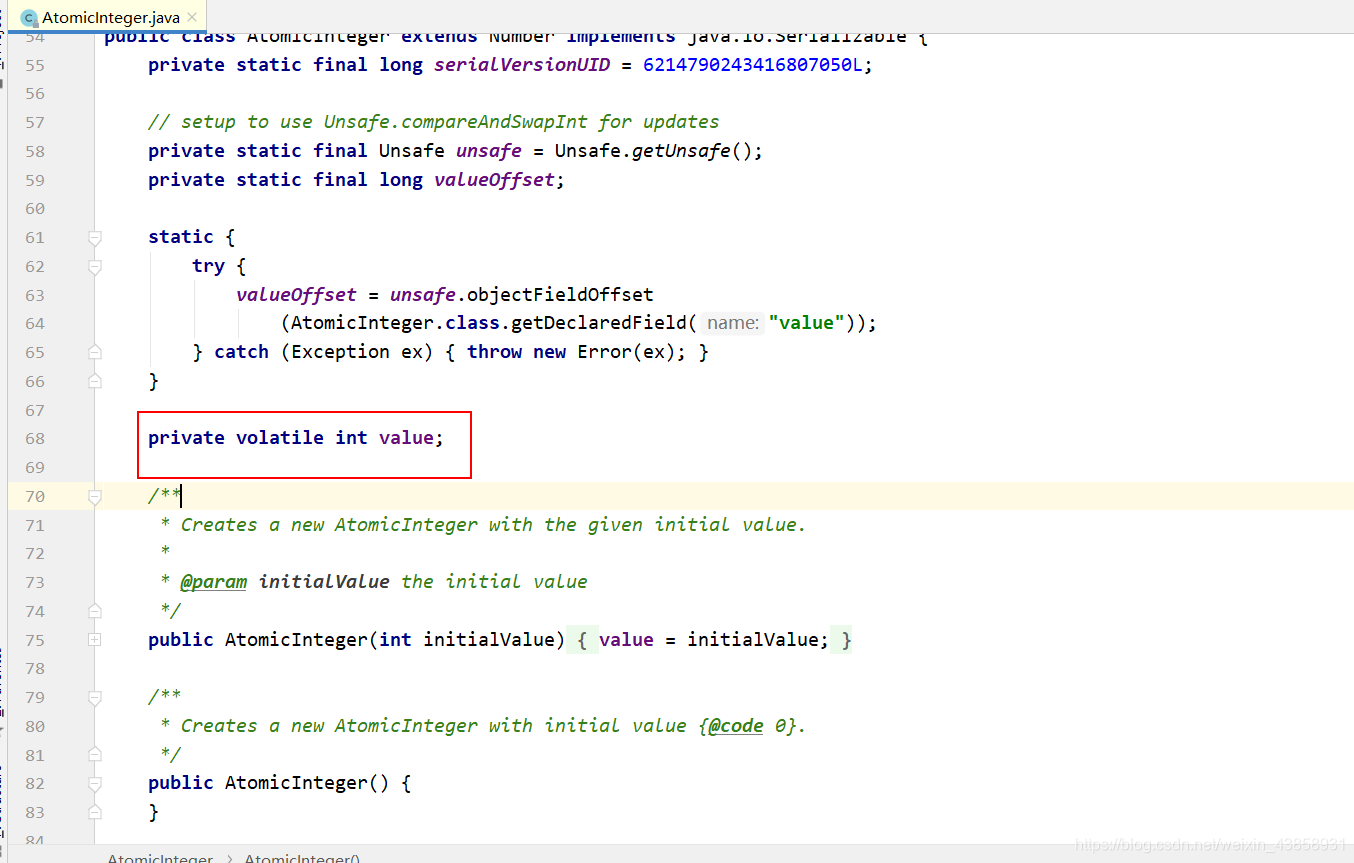Click the Unsafe type name on line 58

[x=411, y=151]
